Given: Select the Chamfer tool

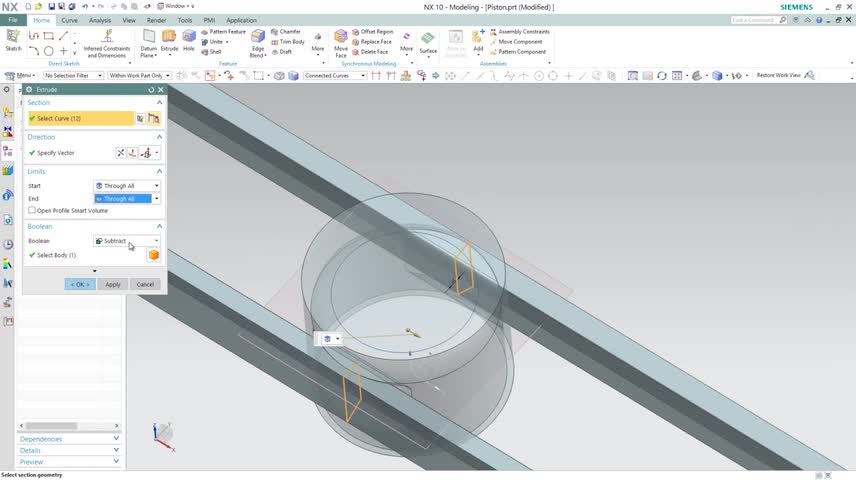Looking at the screenshot, I should (286, 32).
